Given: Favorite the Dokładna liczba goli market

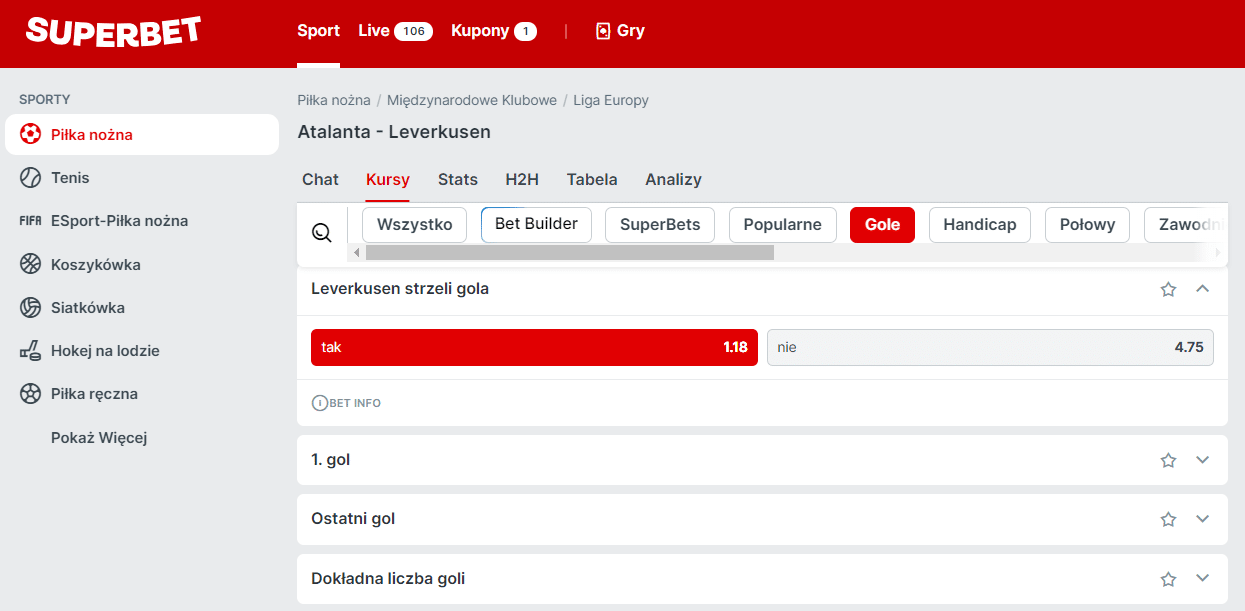Looking at the screenshot, I should tap(1168, 578).
